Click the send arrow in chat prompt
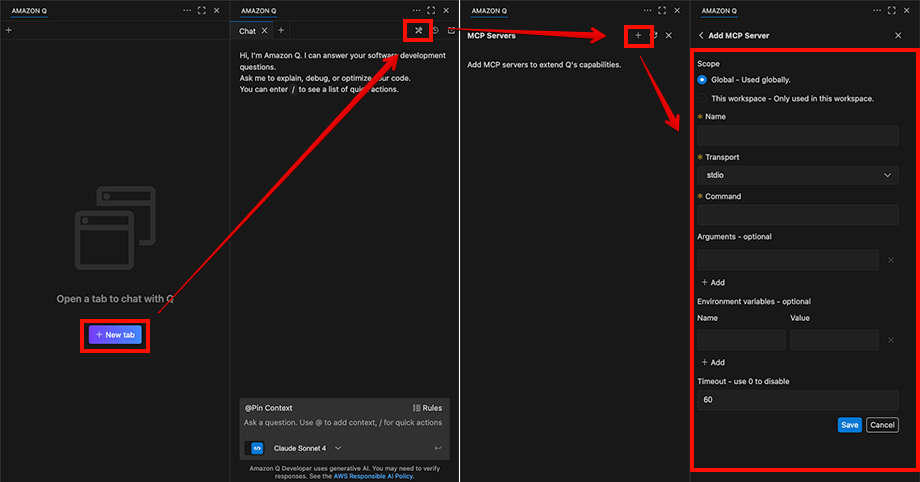This screenshot has width=920, height=482. tap(438, 448)
